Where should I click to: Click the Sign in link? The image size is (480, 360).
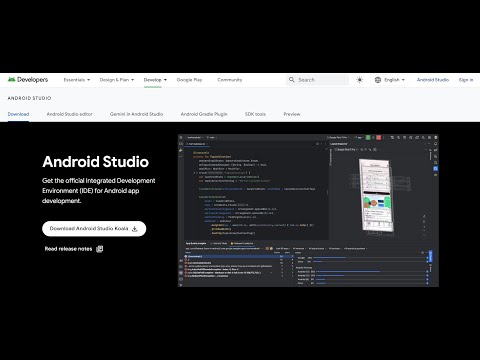pos(466,80)
